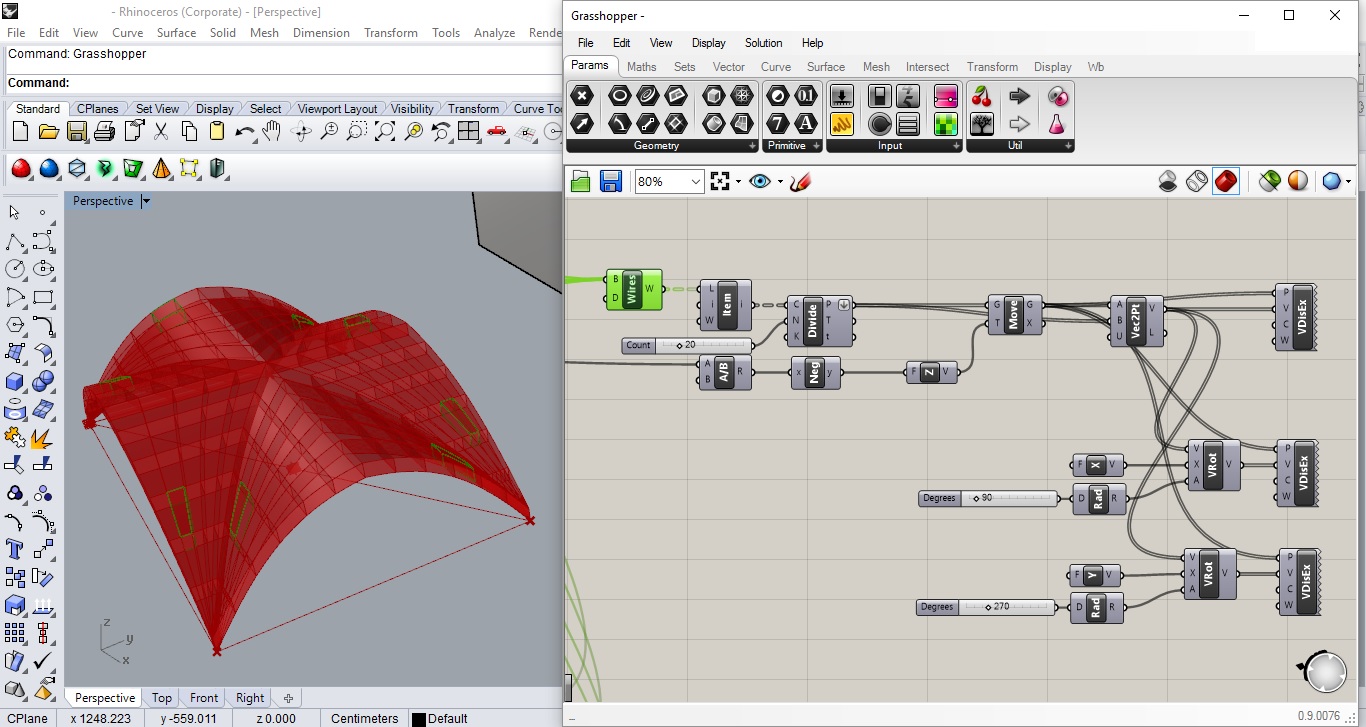Screen dimensions: 1366x727
Task: Click the red car icon in Rhino toolbar
Action: click(496, 131)
